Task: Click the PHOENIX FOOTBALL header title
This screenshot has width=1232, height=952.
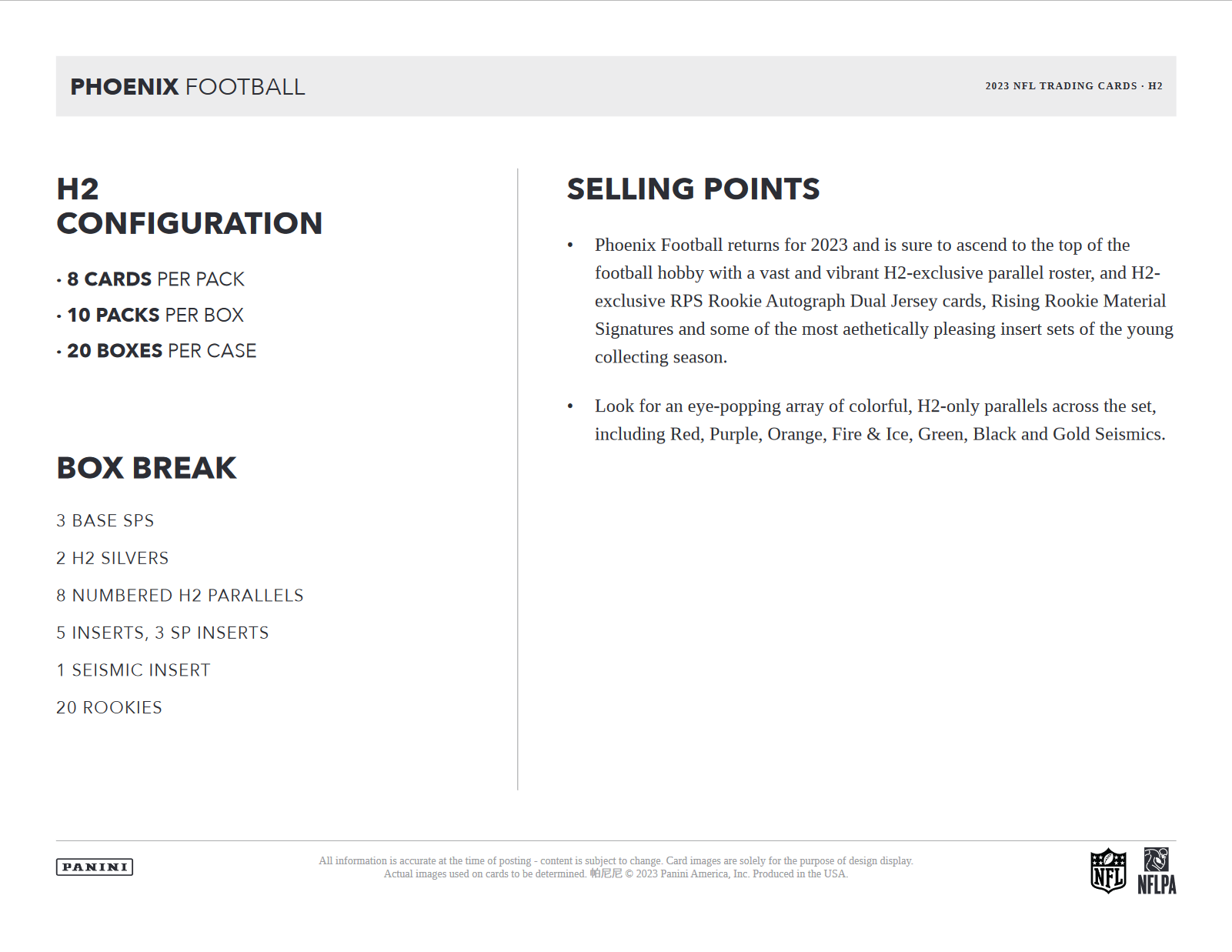Action: tap(188, 87)
